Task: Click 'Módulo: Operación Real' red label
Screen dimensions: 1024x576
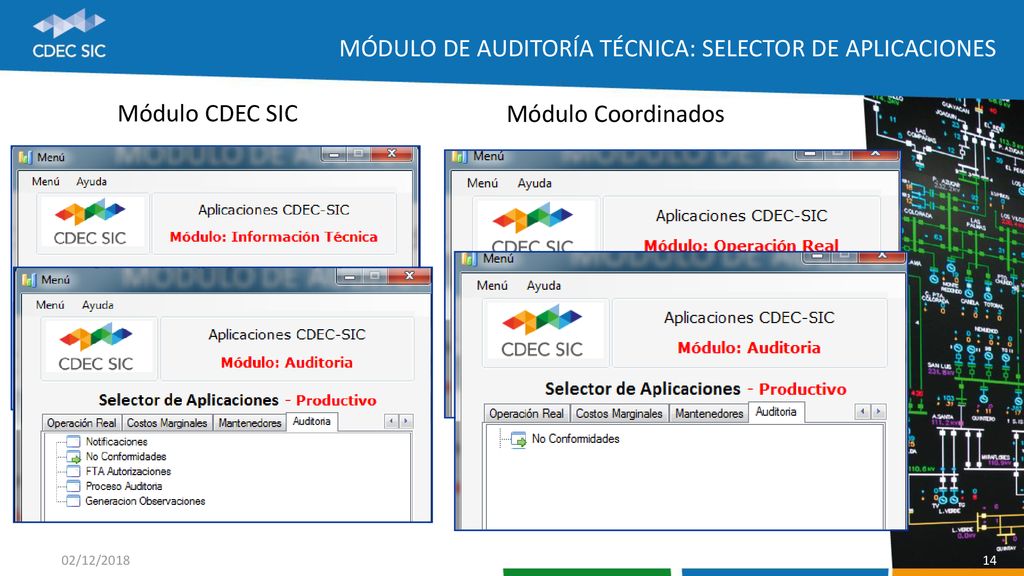Action: 741,246
